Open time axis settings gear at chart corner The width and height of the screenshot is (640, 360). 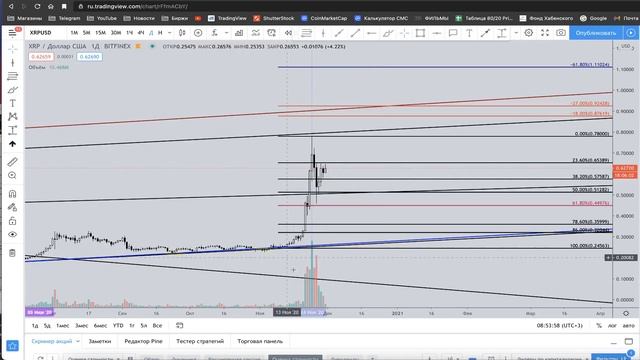(x=626, y=313)
